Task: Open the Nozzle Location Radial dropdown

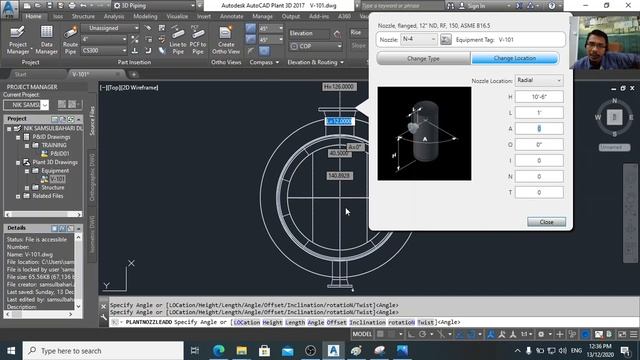Action: coord(539,80)
